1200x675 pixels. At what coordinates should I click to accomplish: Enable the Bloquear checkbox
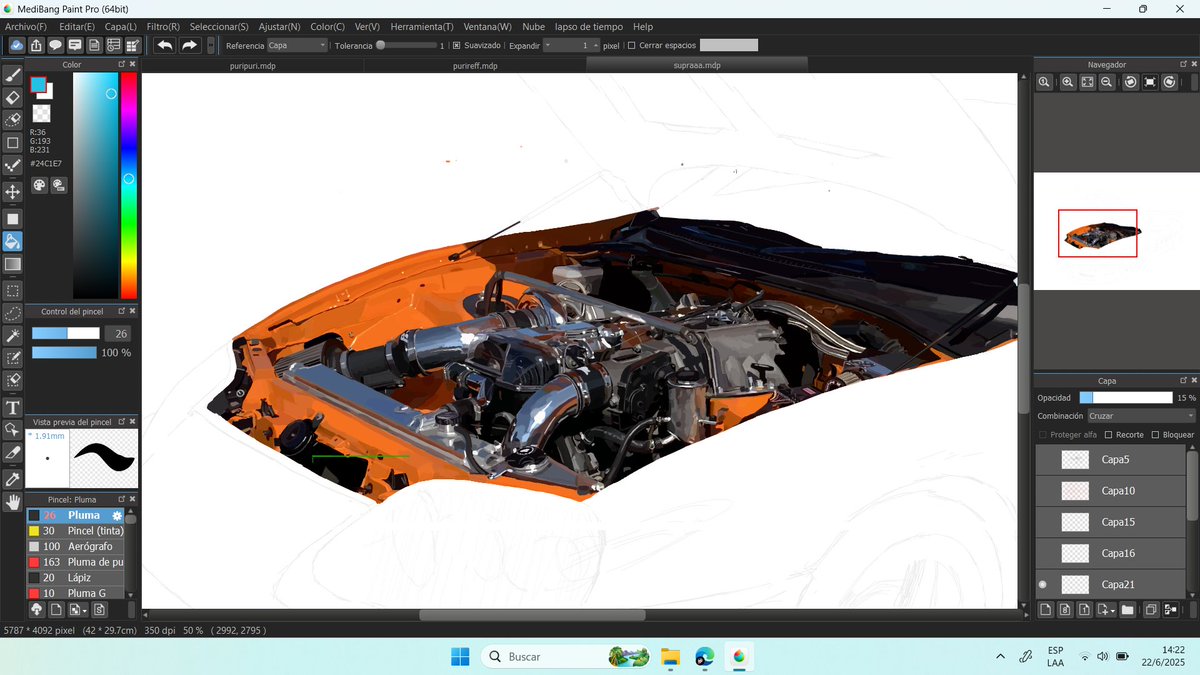pos(1155,435)
